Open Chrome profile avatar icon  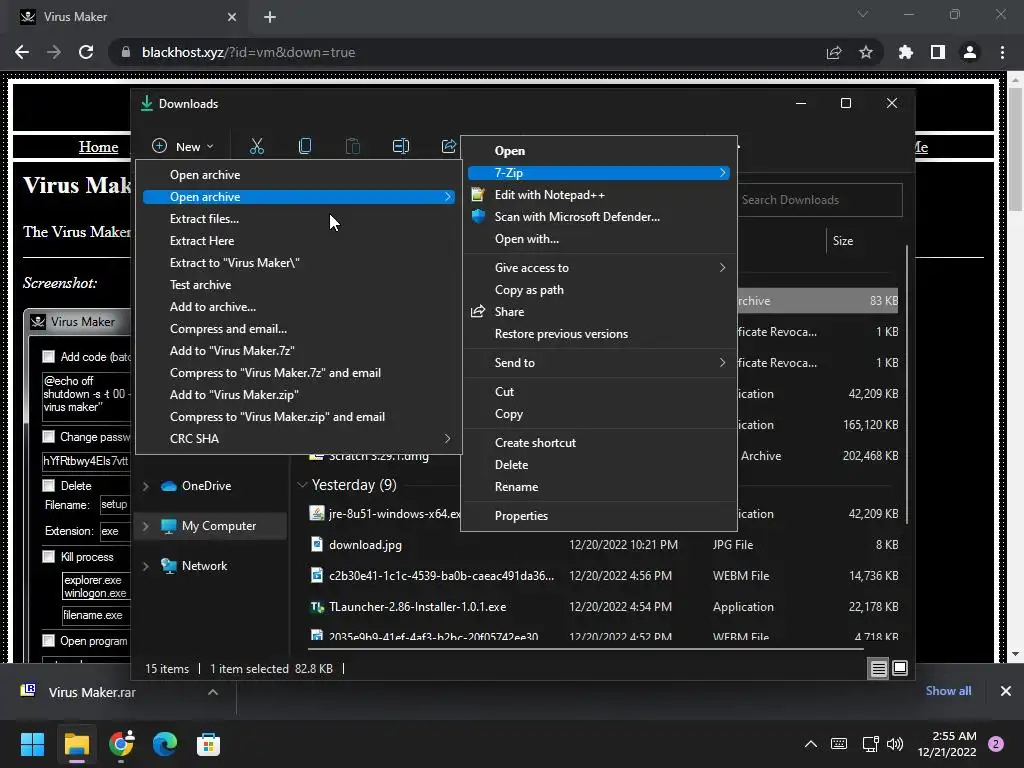pyautogui.click(x=970, y=52)
